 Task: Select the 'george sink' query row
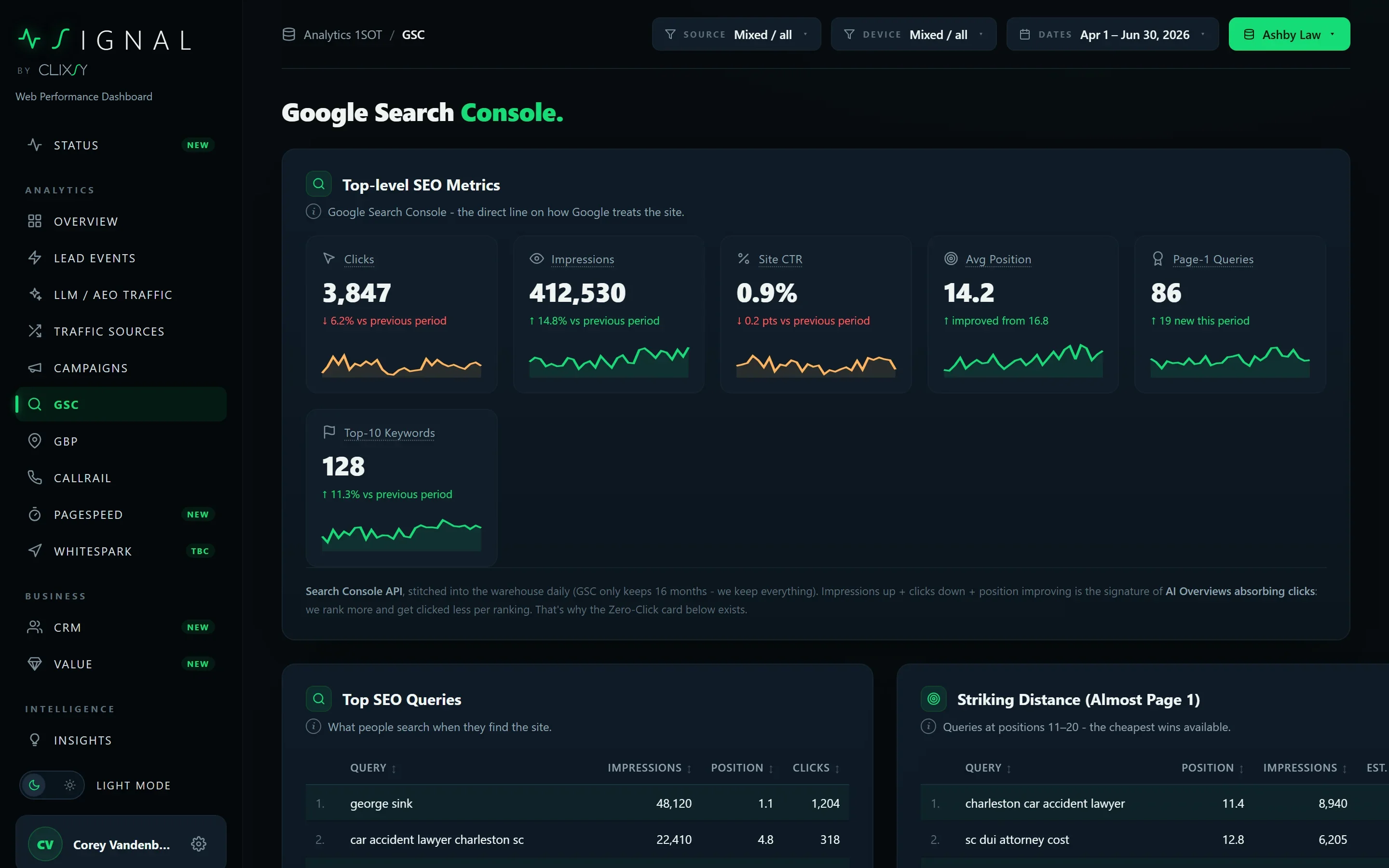[577, 803]
